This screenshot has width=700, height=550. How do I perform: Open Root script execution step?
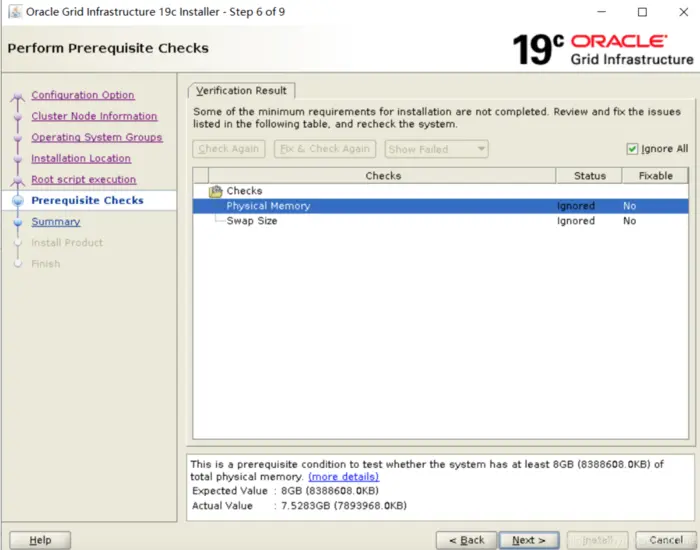[83, 179]
